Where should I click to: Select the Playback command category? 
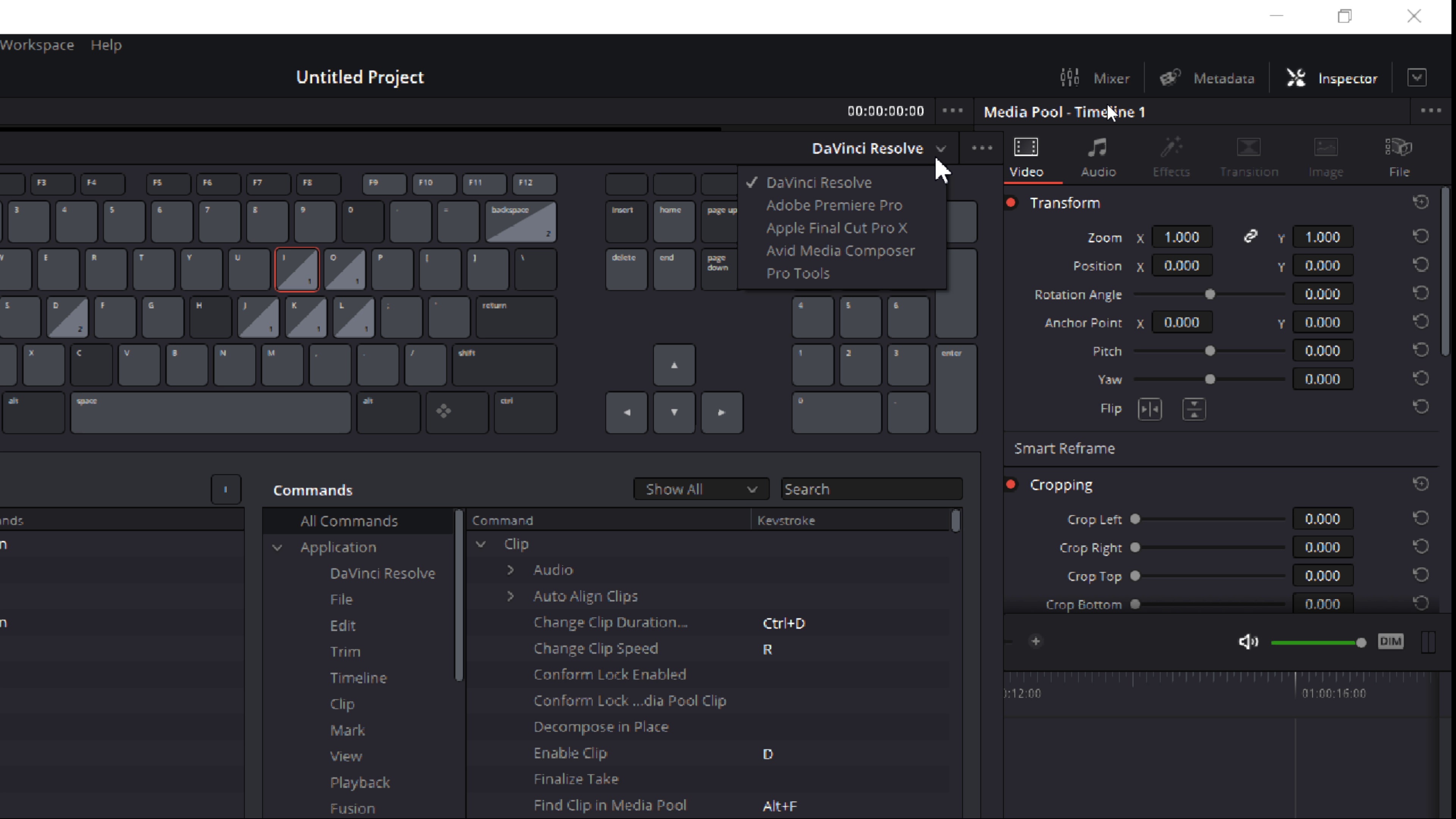(360, 782)
